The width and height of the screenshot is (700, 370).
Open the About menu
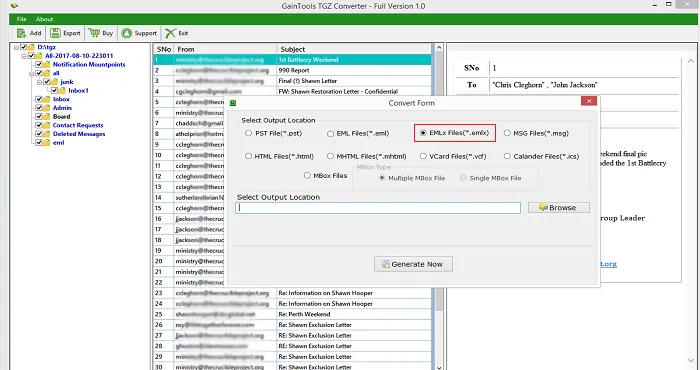[x=44, y=19]
